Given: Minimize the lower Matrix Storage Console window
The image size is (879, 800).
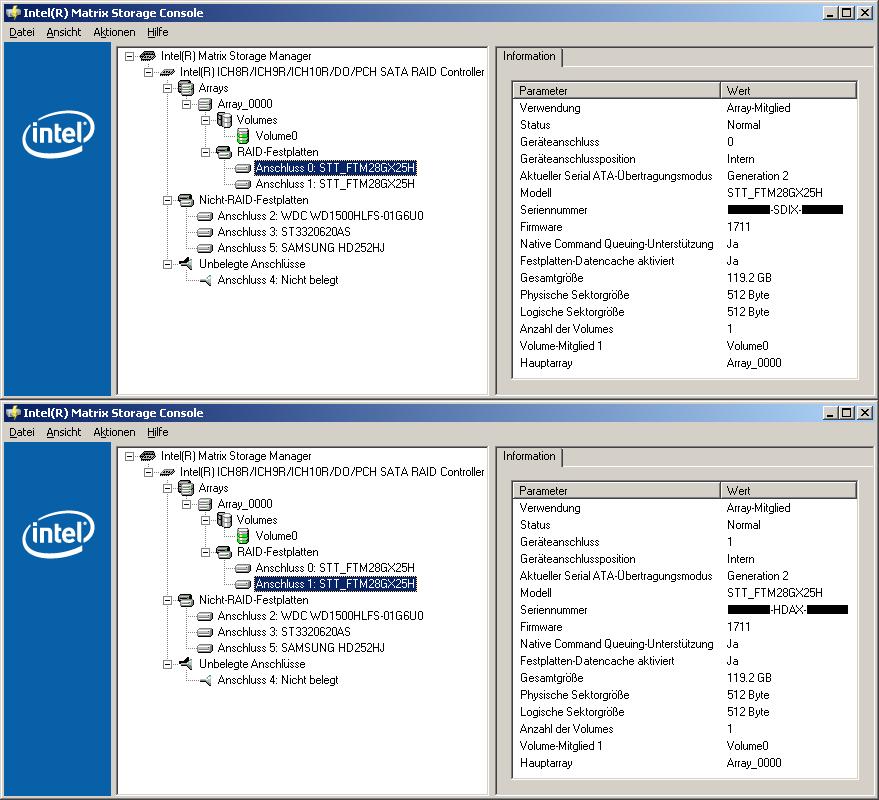Looking at the screenshot, I should tap(831, 413).
